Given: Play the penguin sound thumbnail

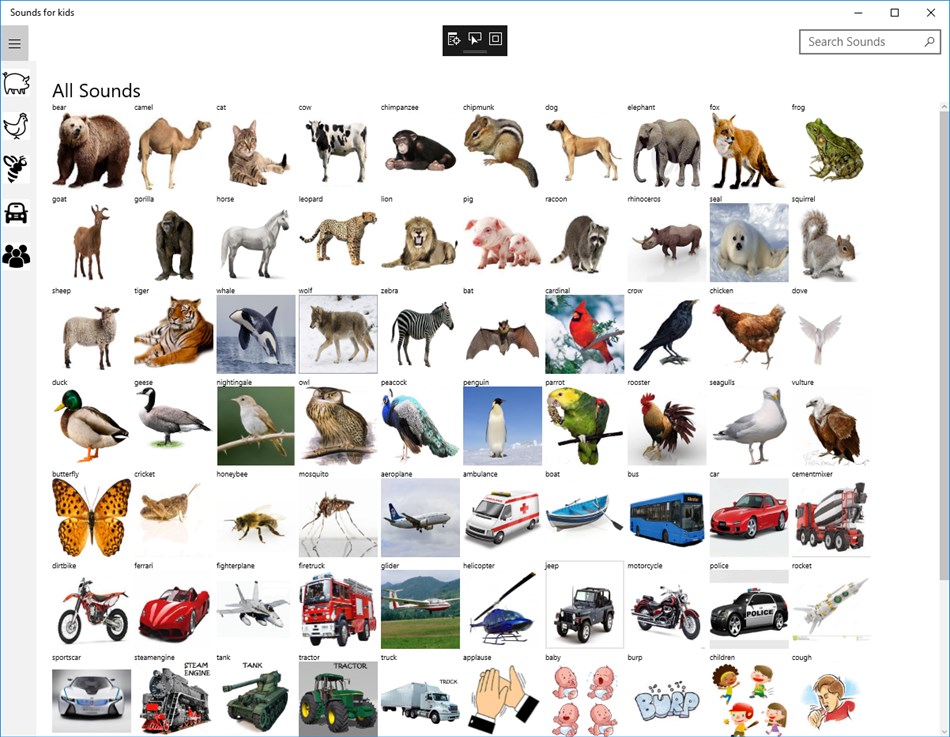Looking at the screenshot, I should click(502, 426).
